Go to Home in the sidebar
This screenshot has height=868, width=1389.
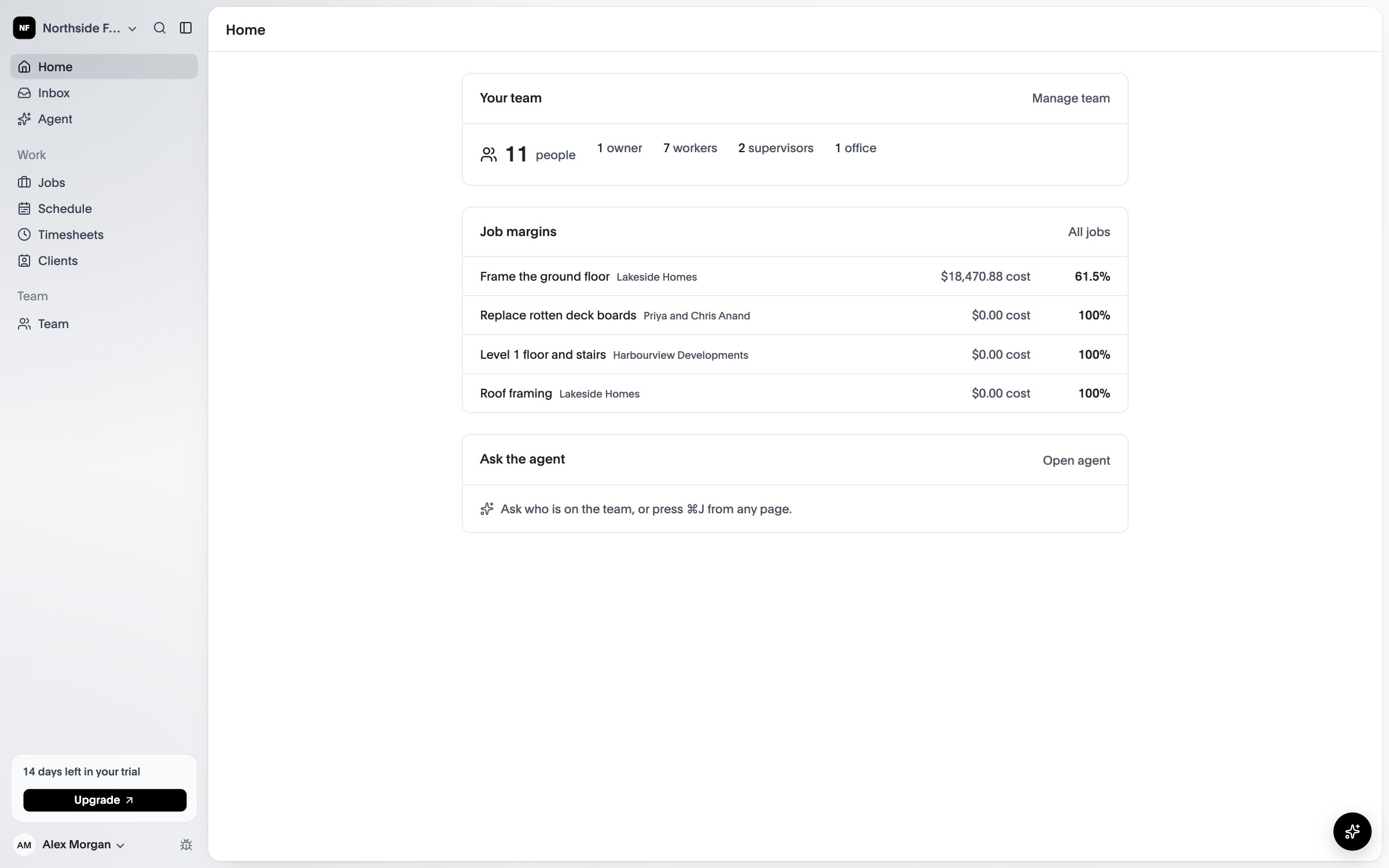click(x=104, y=67)
